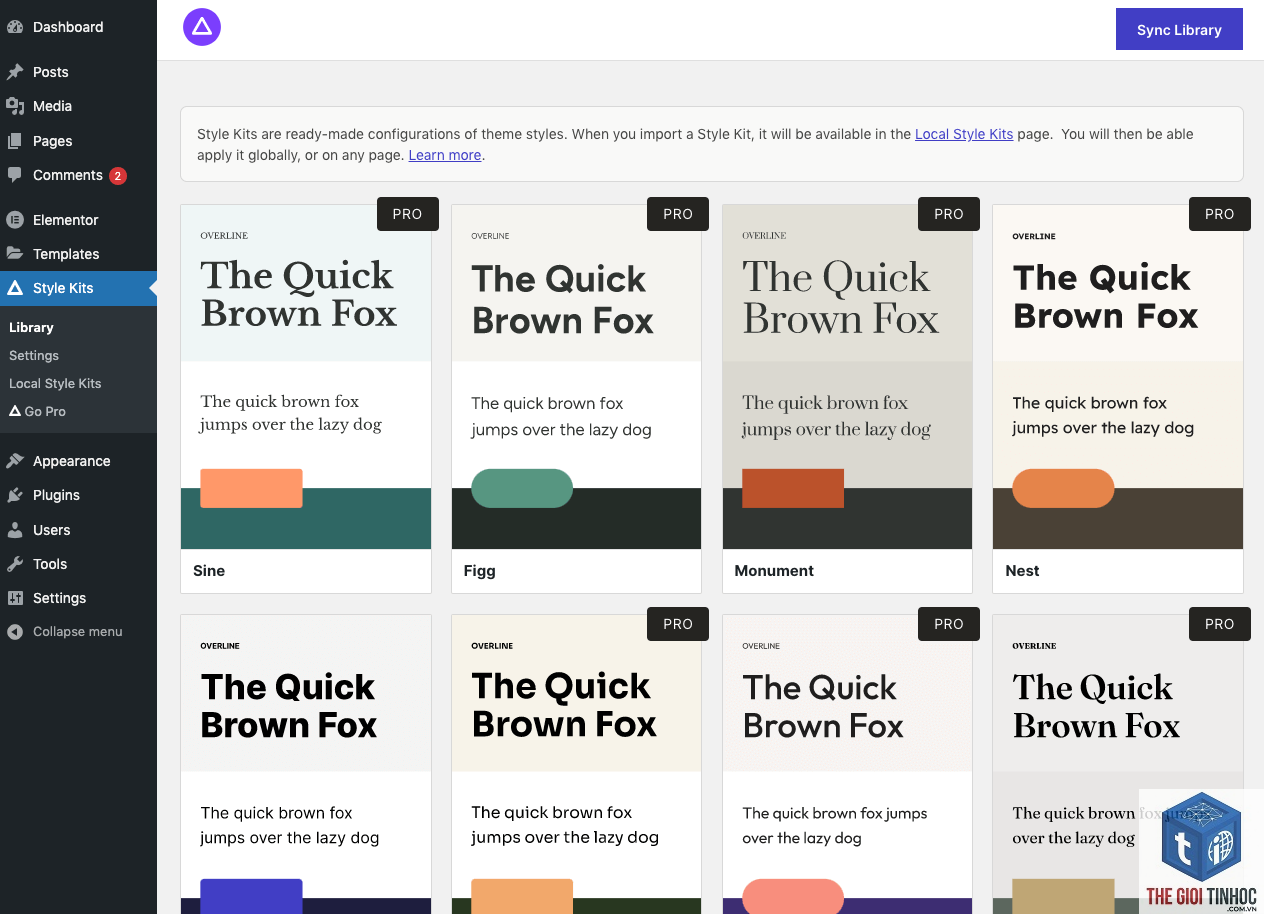This screenshot has width=1264, height=914.
Task: Click the Posts pushpin icon
Action: point(15,72)
